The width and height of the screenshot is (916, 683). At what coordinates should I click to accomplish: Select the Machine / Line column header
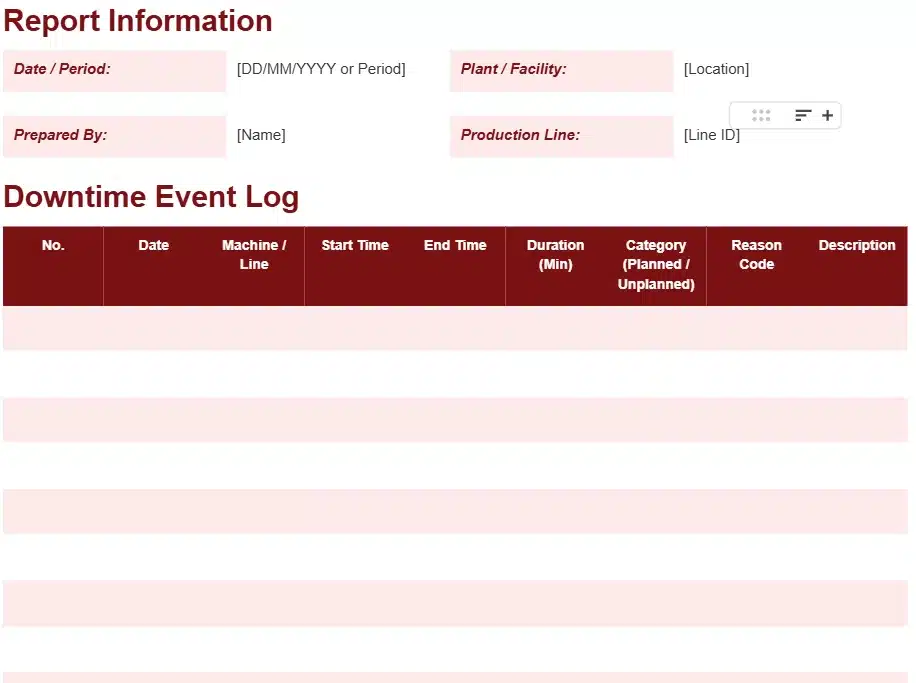point(254,255)
